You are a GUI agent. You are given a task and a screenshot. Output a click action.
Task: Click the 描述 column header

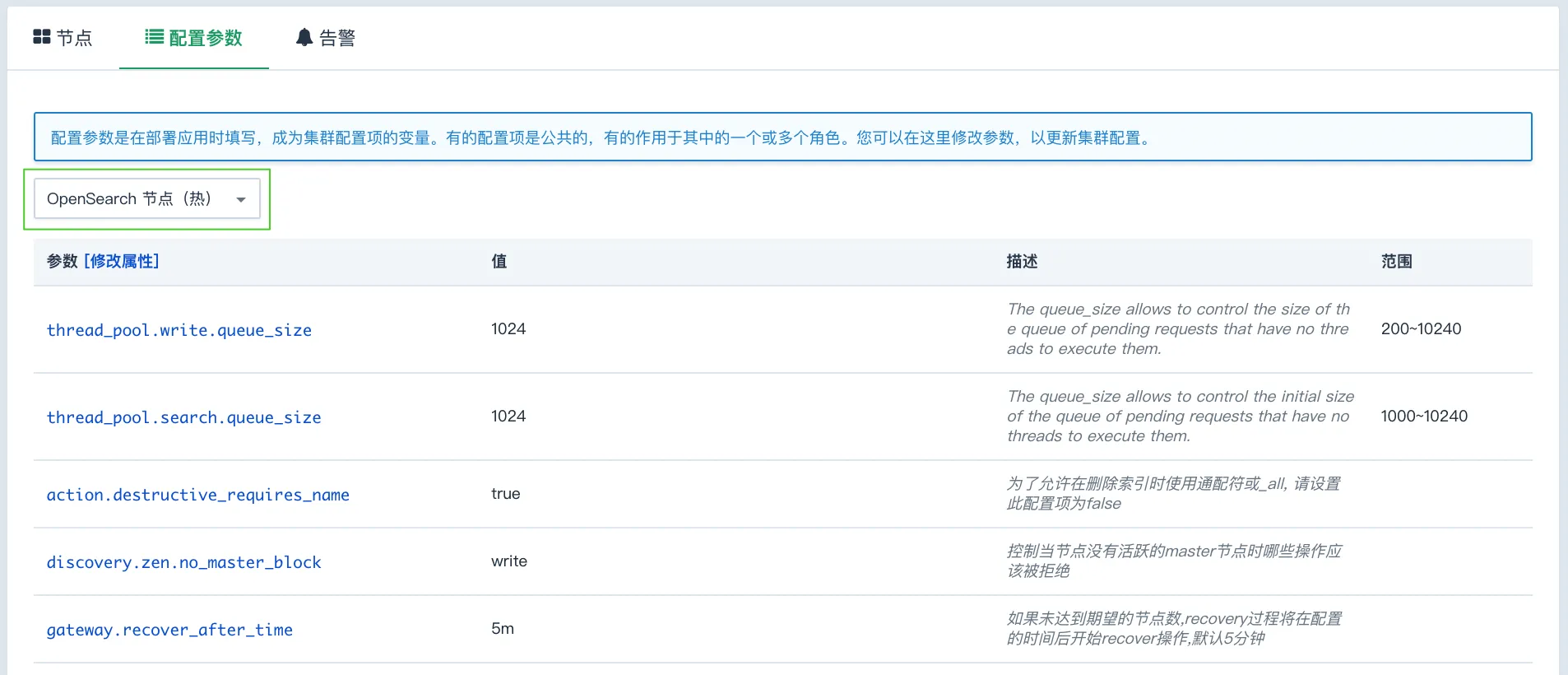pos(1023,261)
